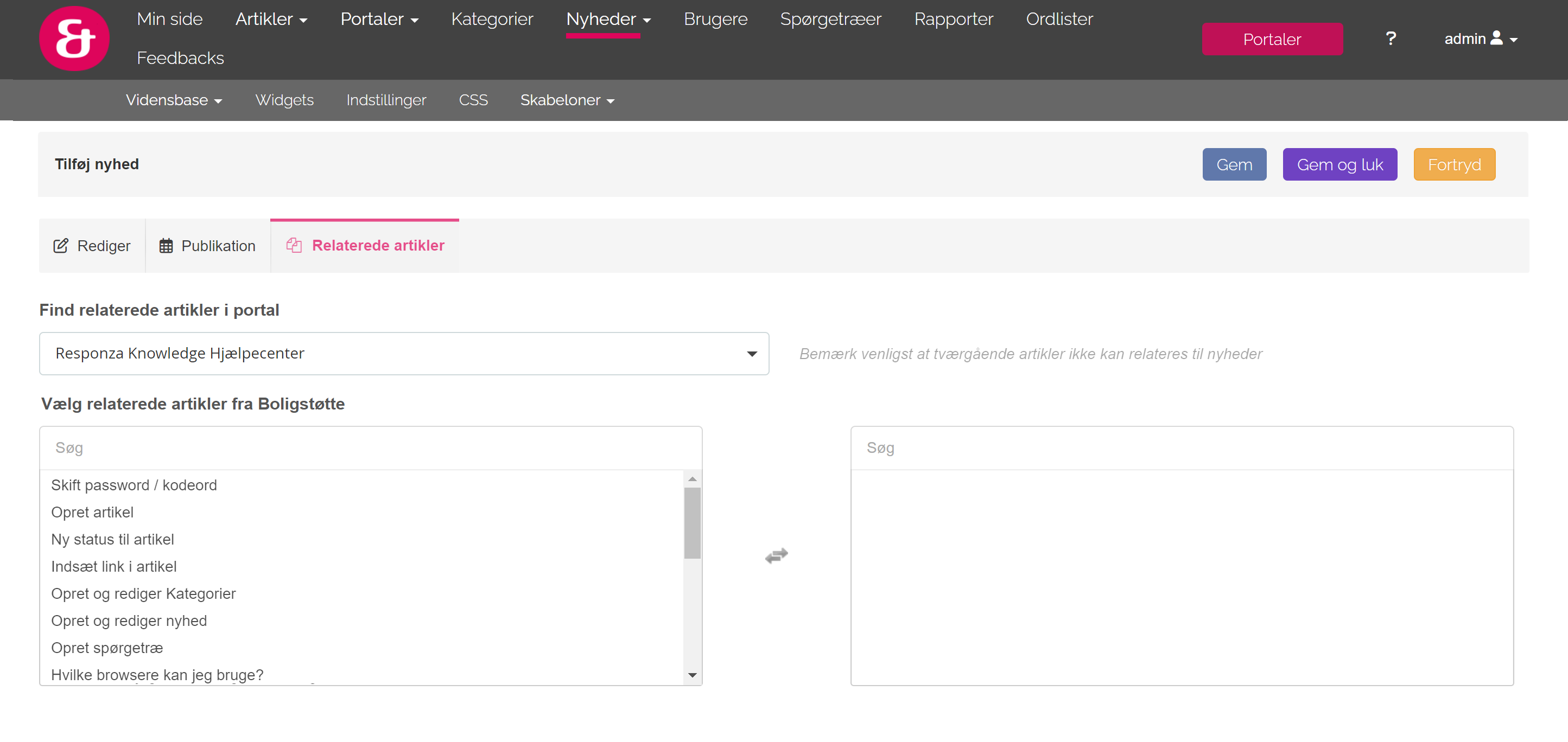Click the Rediger pencil edit icon
The image size is (1568, 742).
point(61,246)
